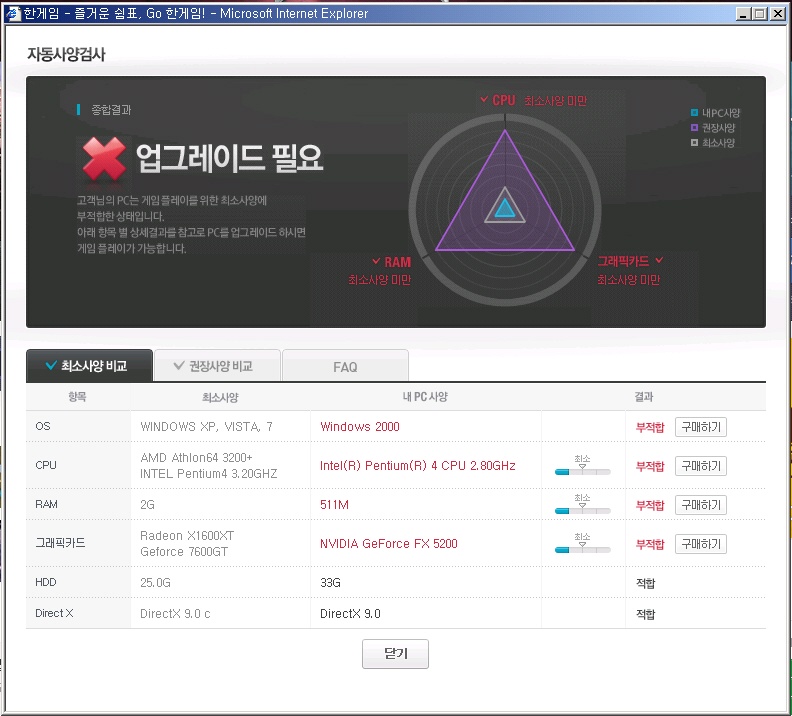Image resolution: width=792 pixels, height=716 pixels.
Task: Click the RAM label on radar chart
Action: click(398, 262)
